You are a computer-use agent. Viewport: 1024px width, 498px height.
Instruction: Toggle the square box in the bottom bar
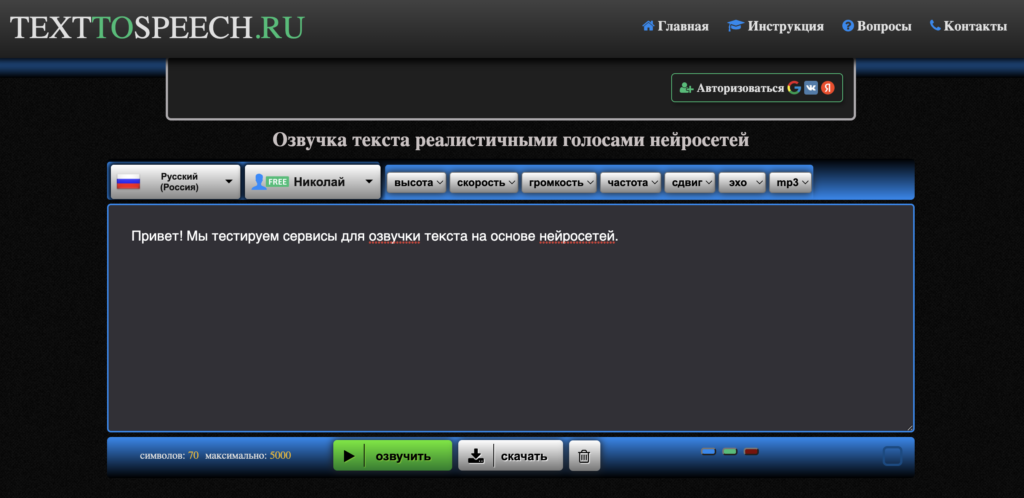892,456
